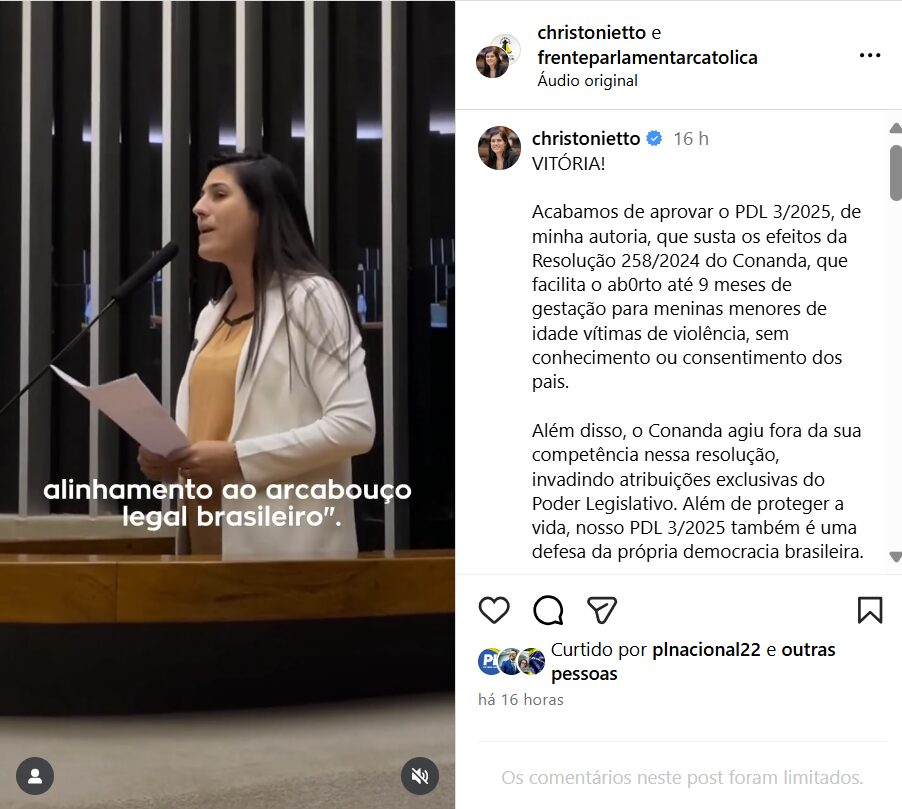
Task: Open christonietto username in caption
Action: pyautogui.click(x=586, y=139)
